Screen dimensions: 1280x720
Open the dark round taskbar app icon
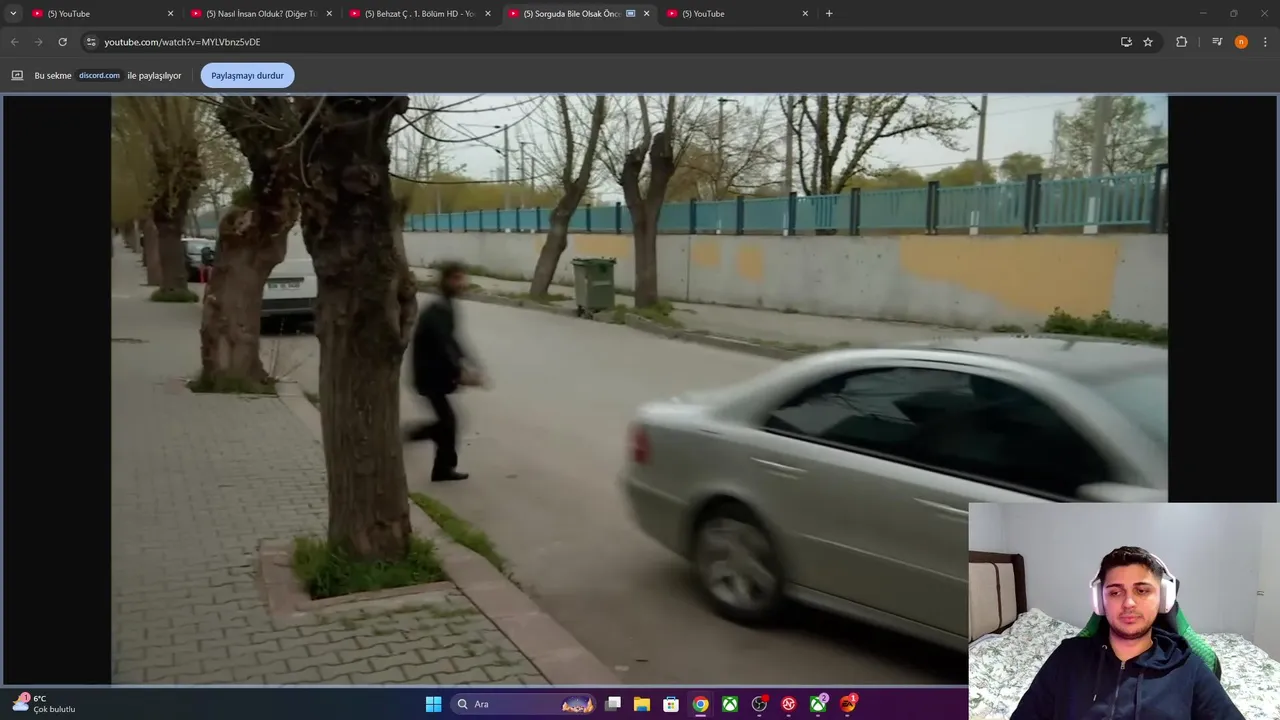759,704
